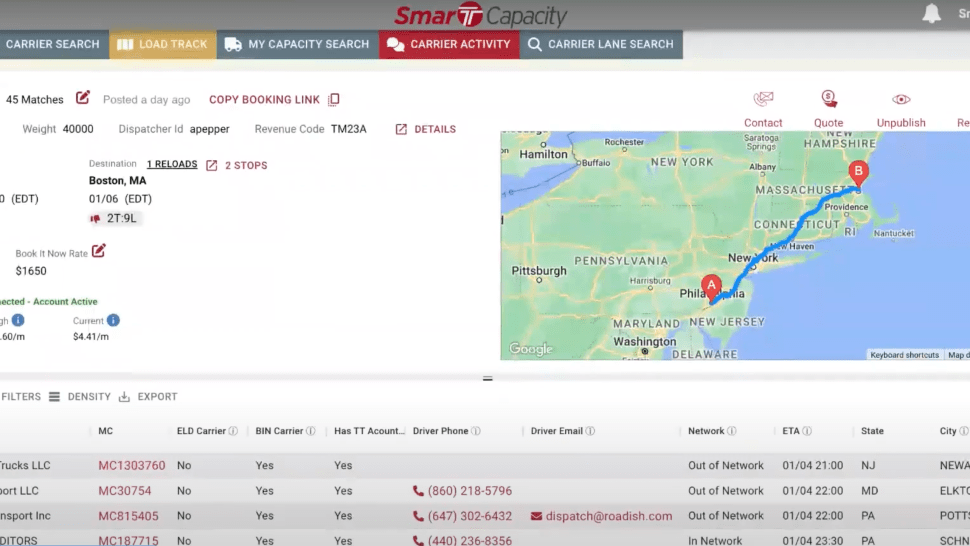Show ETA column info icon
The image size is (970, 546).
807,431
